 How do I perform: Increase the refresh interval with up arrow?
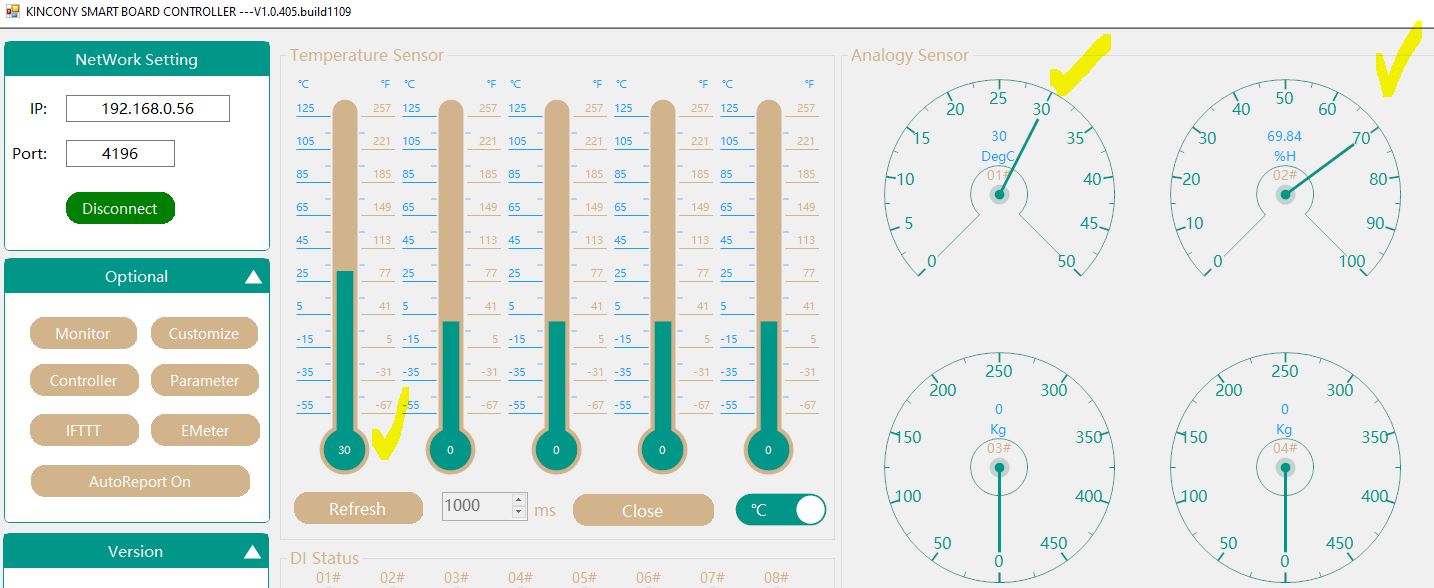(518, 499)
